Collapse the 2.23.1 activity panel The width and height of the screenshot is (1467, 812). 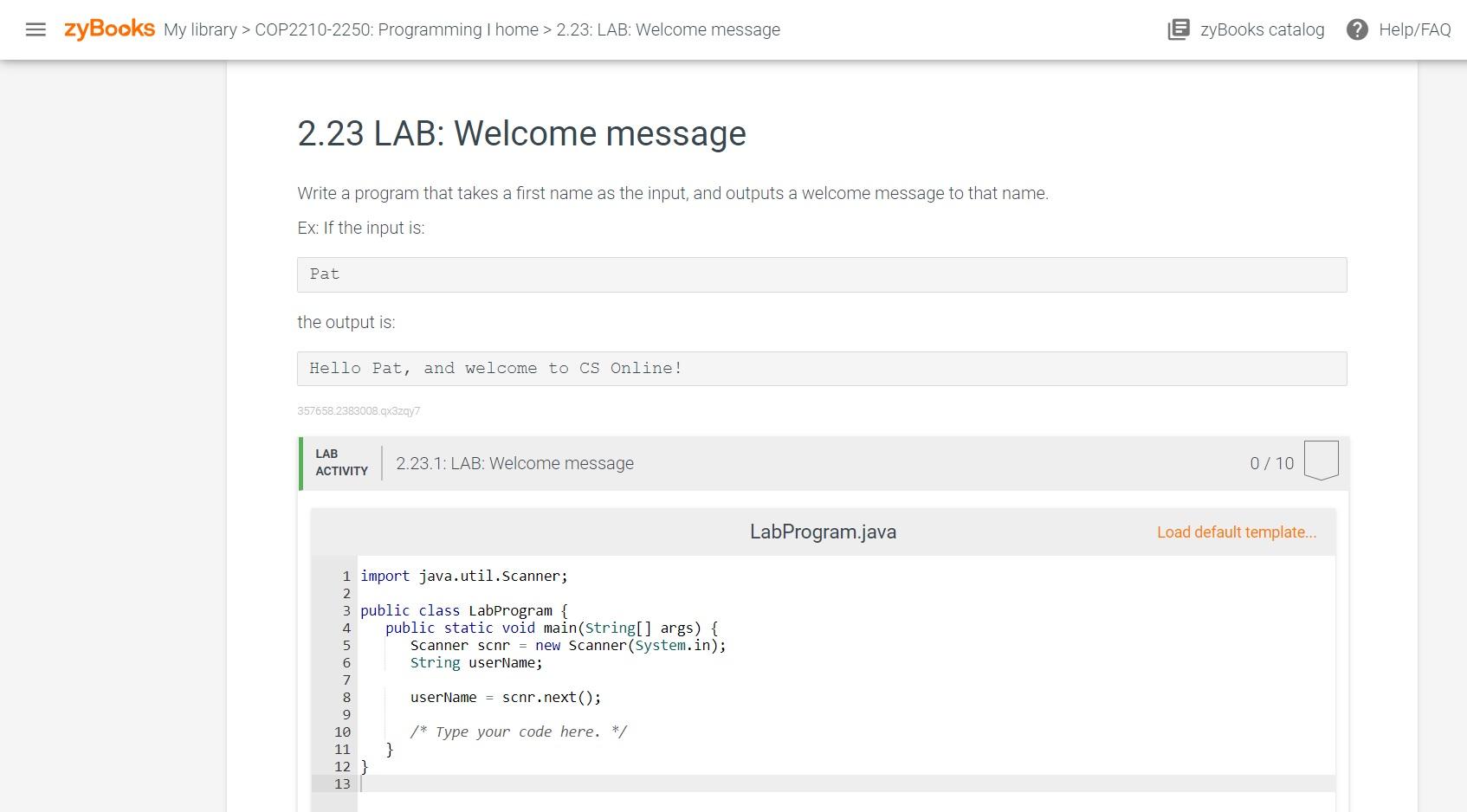515,462
